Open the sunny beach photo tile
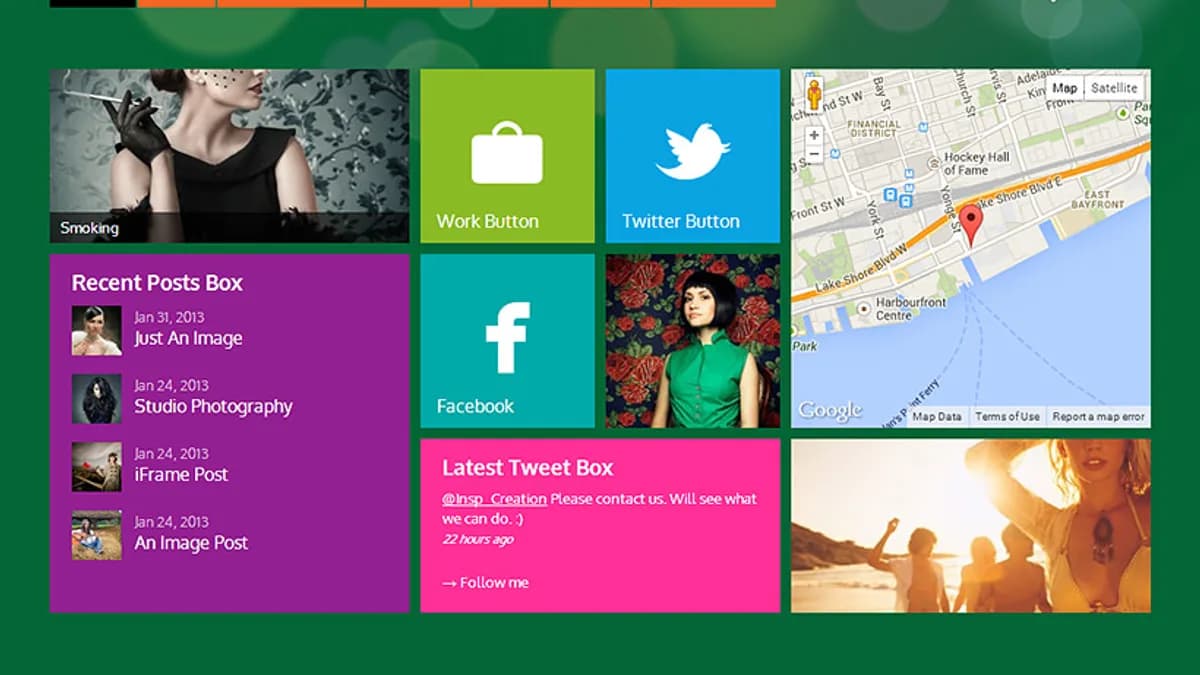 click(970, 525)
